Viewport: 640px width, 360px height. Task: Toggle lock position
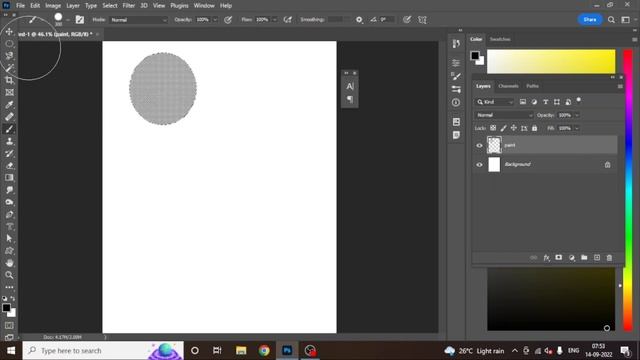point(514,128)
